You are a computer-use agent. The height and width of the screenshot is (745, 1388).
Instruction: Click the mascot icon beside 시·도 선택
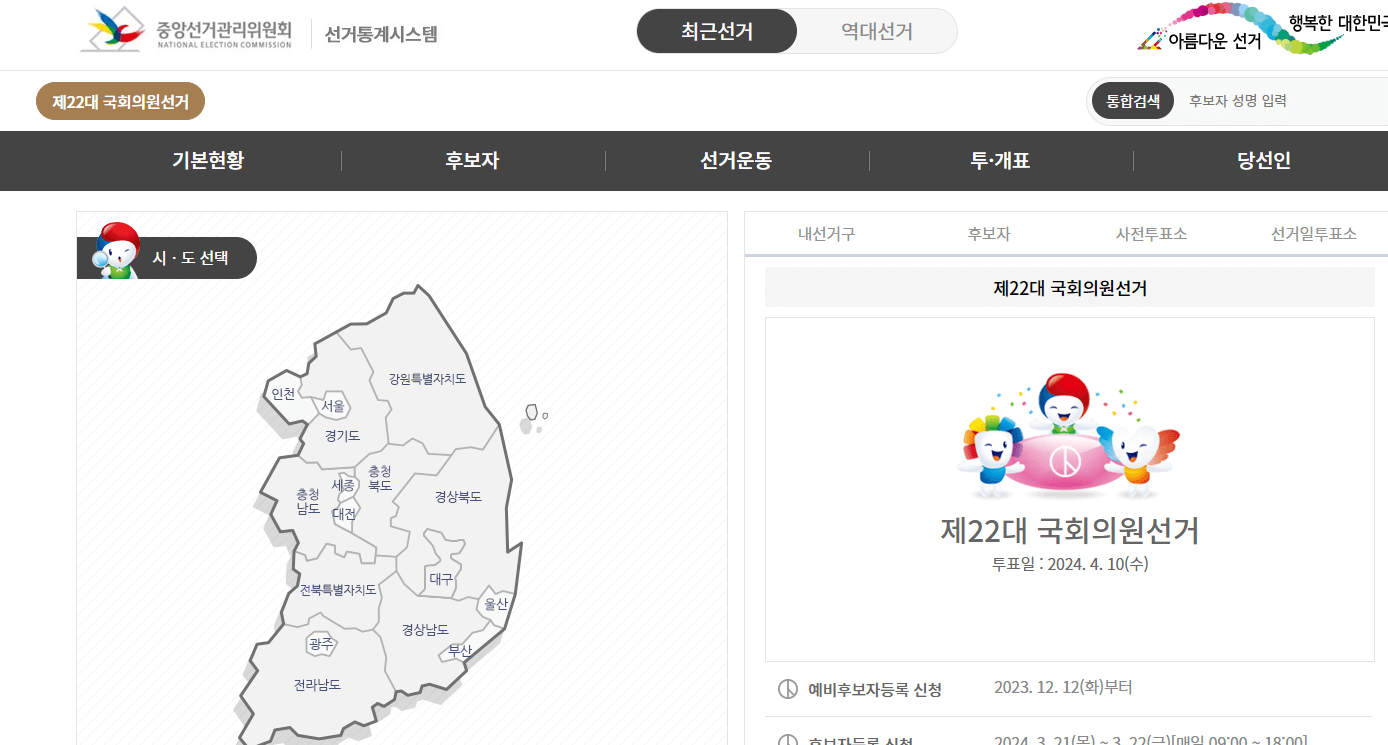click(x=119, y=250)
